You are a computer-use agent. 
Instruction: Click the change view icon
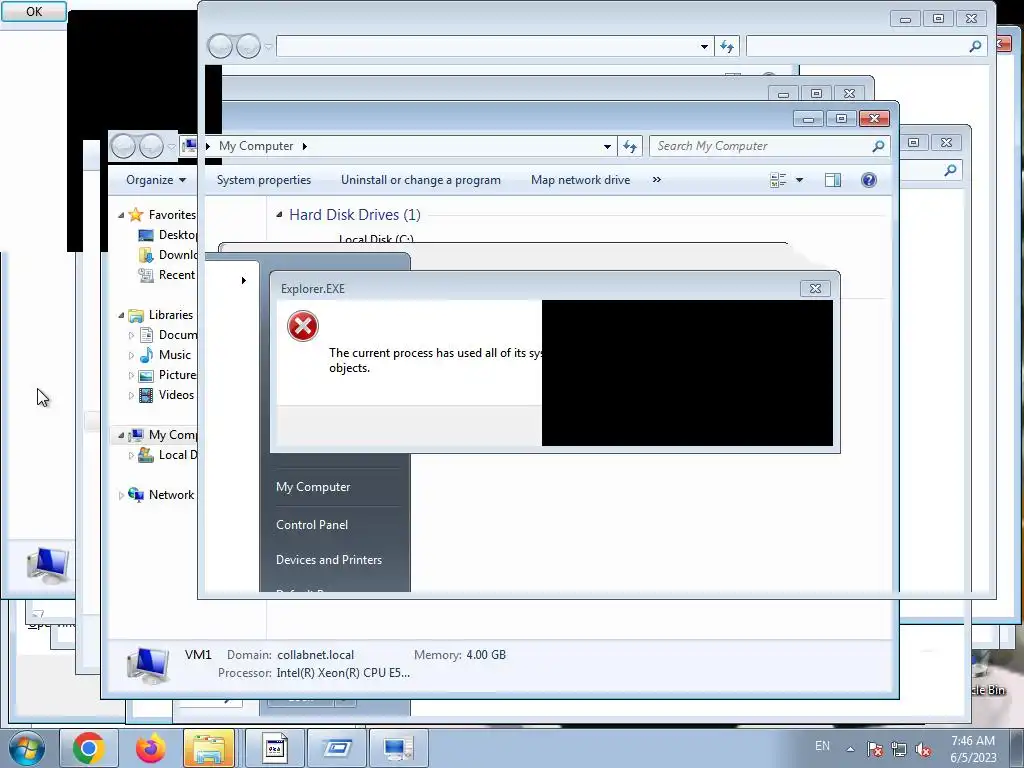(778, 180)
